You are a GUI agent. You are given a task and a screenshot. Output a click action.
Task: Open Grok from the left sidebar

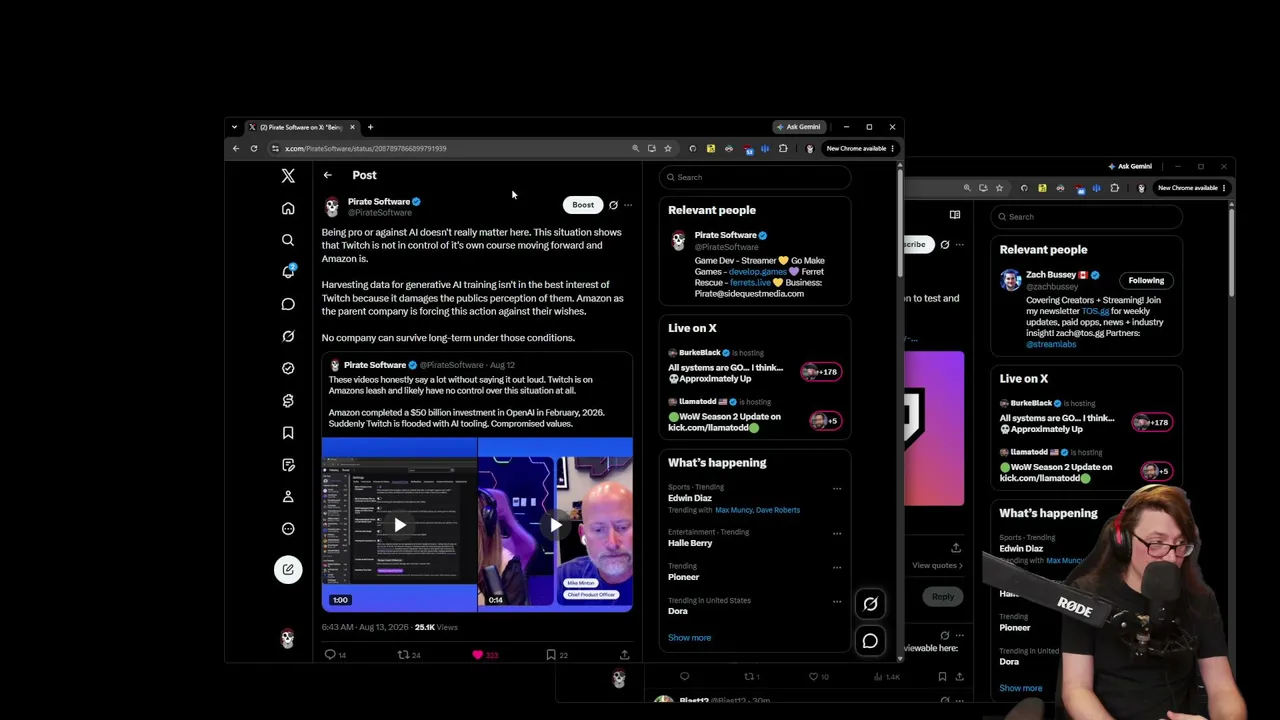click(288, 336)
